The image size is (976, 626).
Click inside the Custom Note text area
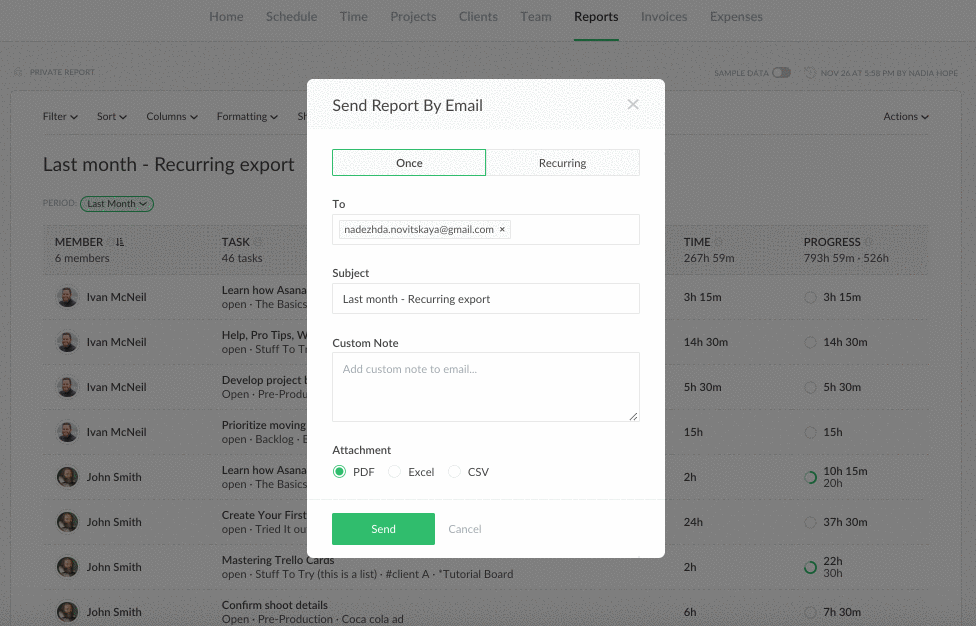tap(485, 387)
